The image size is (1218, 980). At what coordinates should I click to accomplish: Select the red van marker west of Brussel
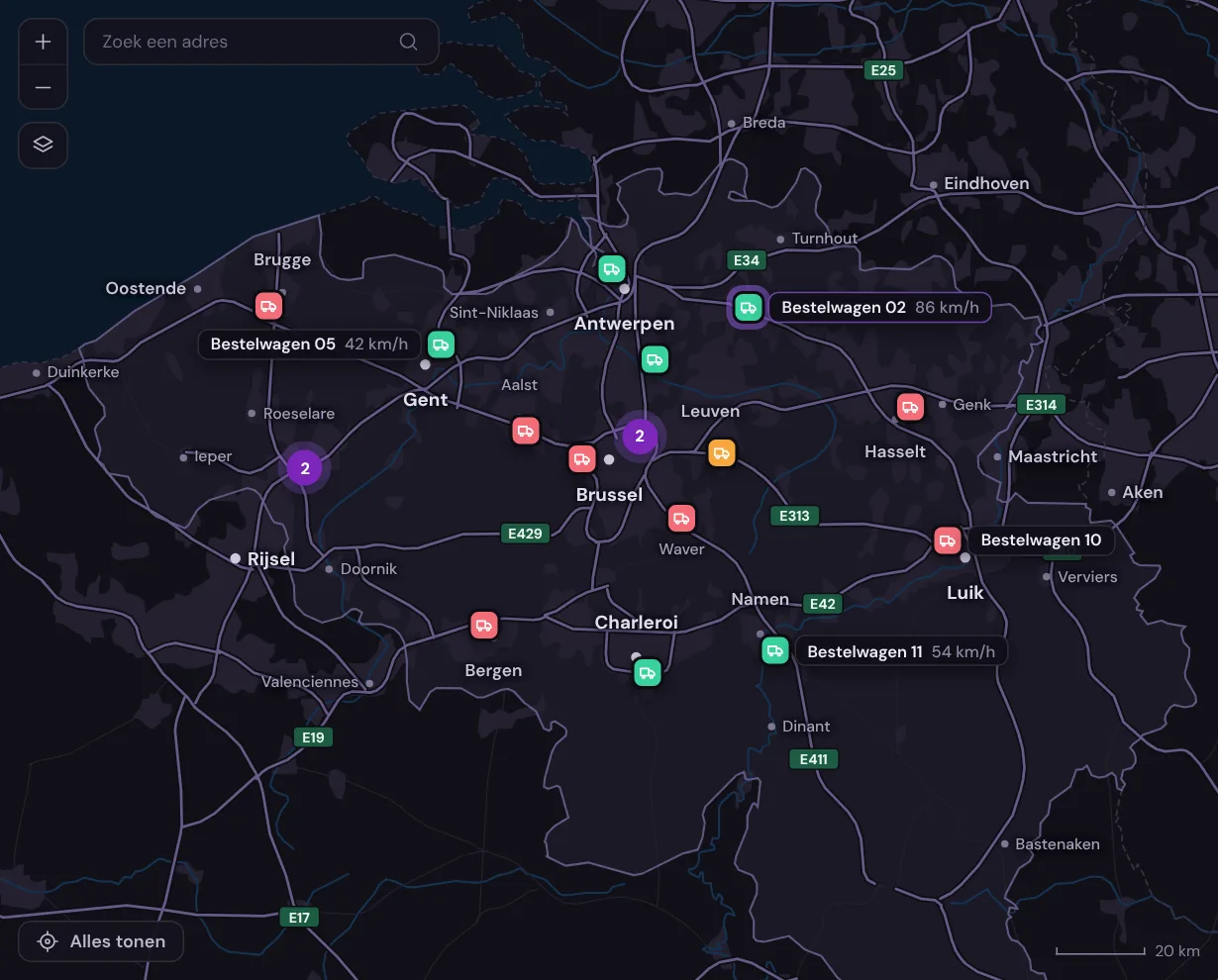(x=582, y=458)
